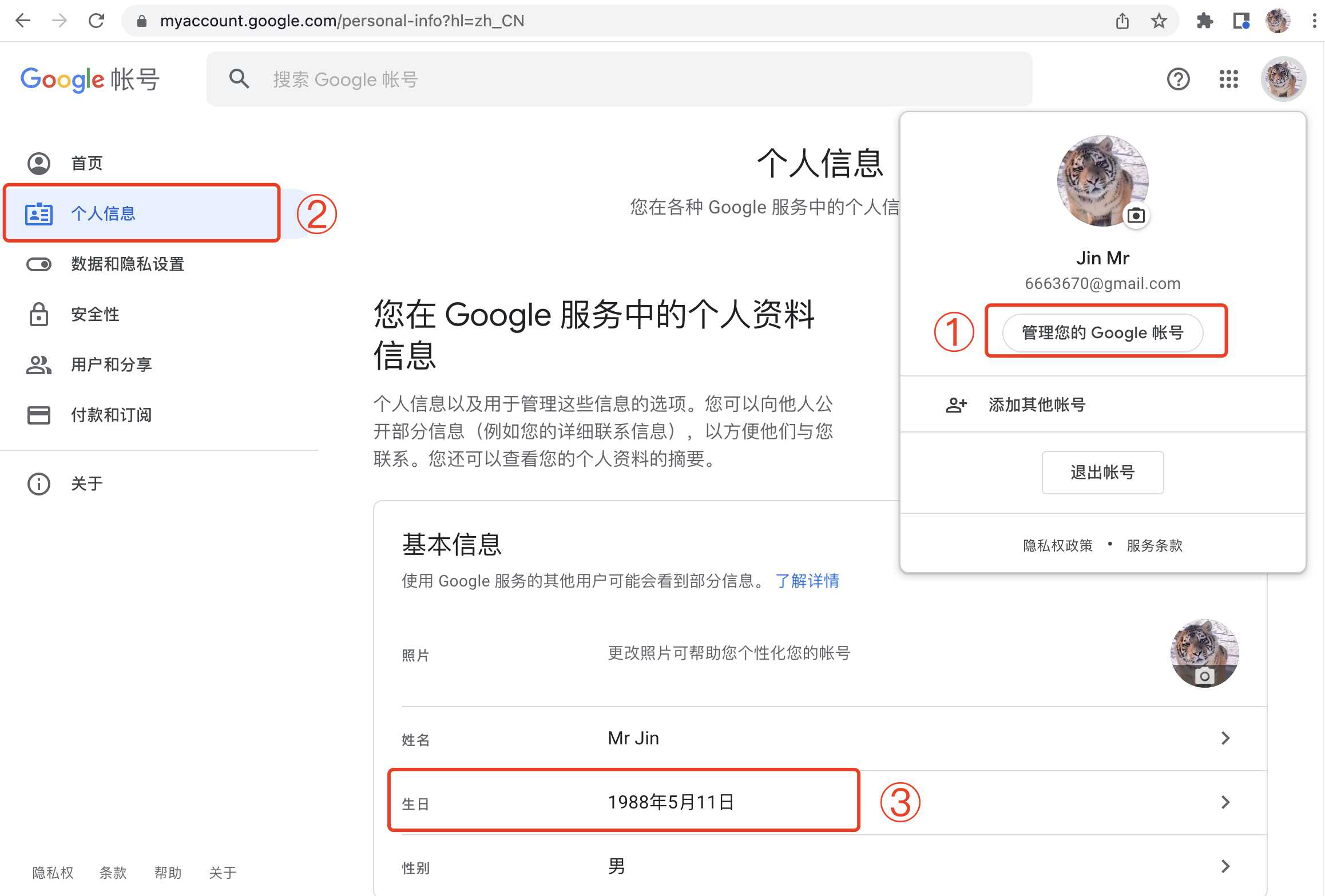Toggle the 数据和隐私设置 sidebar entry

127,264
